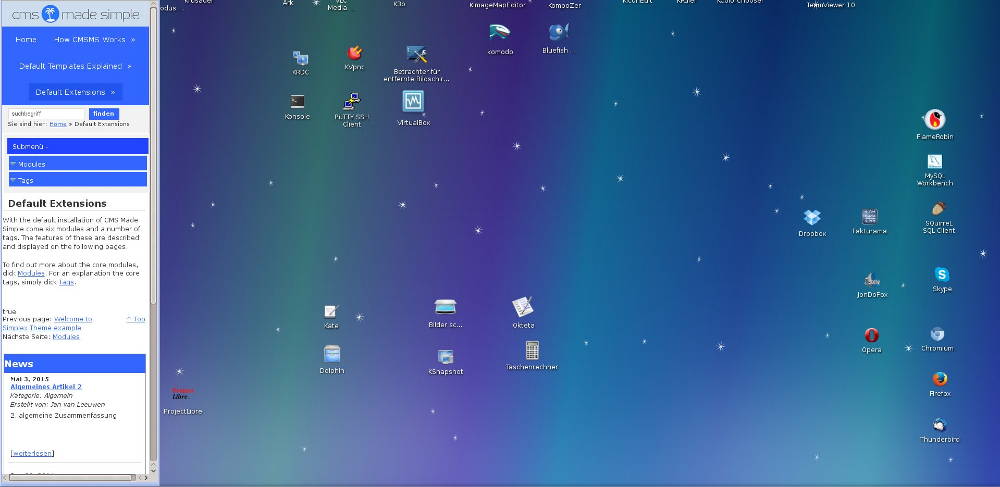Open the ProjectLibre desktop icon
1000x487 pixels.
(182, 393)
